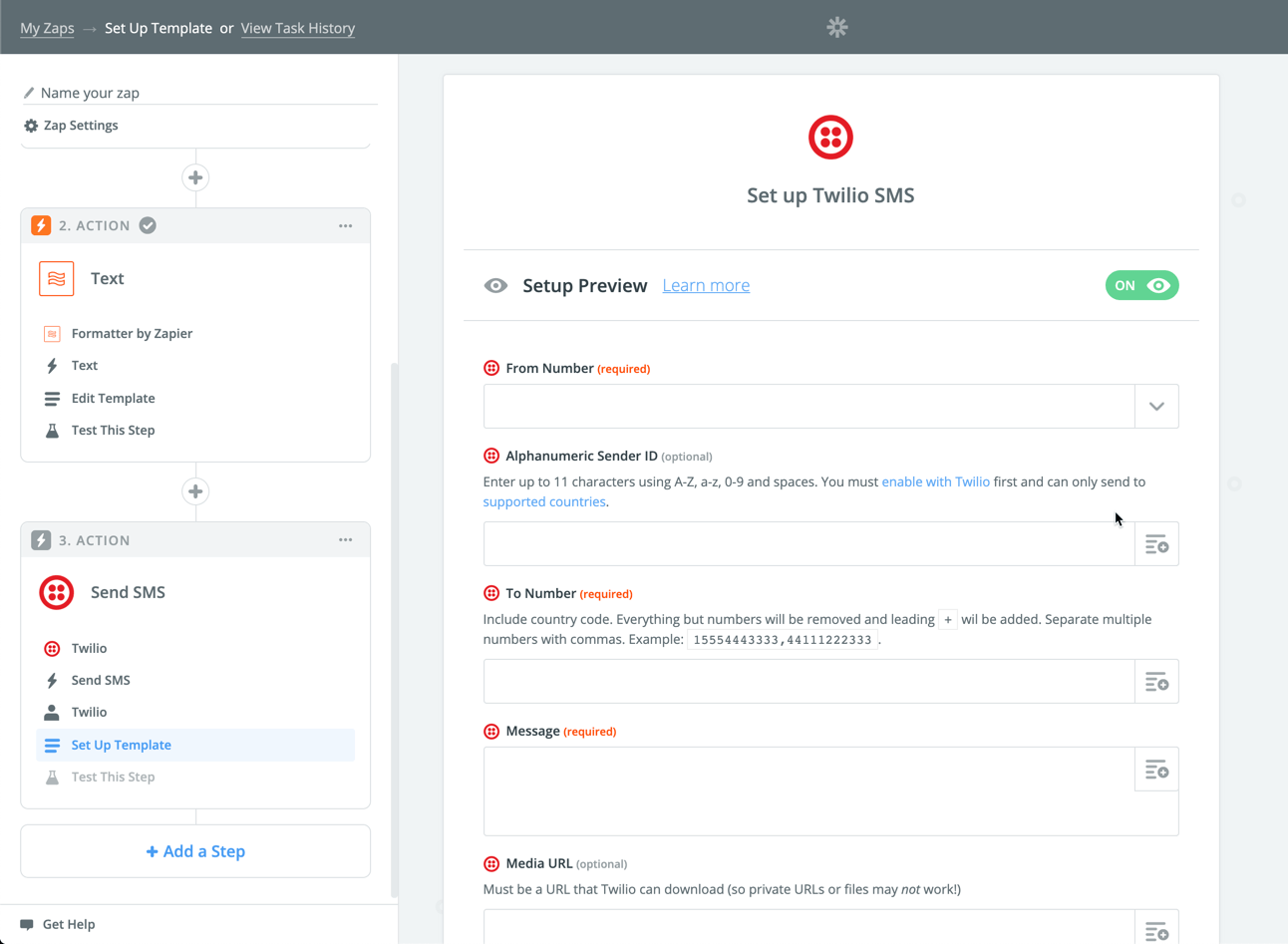This screenshot has width=1288, height=944.
Task: Add a step with the plus above 3. Action
Action: pyautogui.click(x=195, y=491)
